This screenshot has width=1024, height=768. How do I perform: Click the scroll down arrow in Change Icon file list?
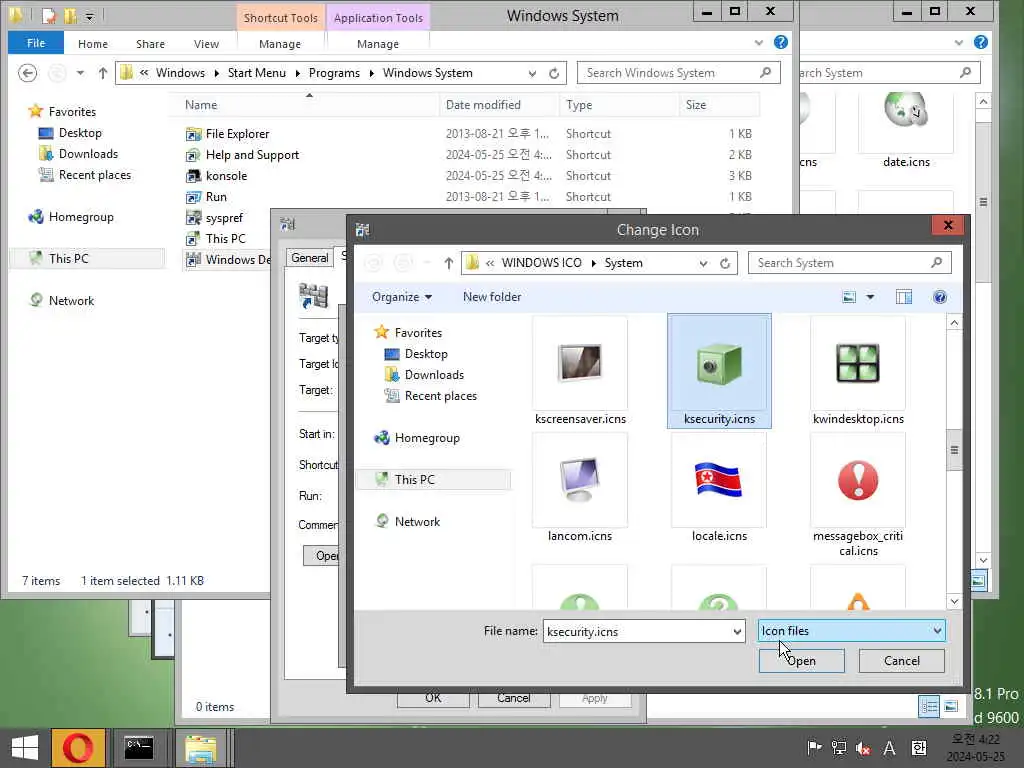click(954, 601)
